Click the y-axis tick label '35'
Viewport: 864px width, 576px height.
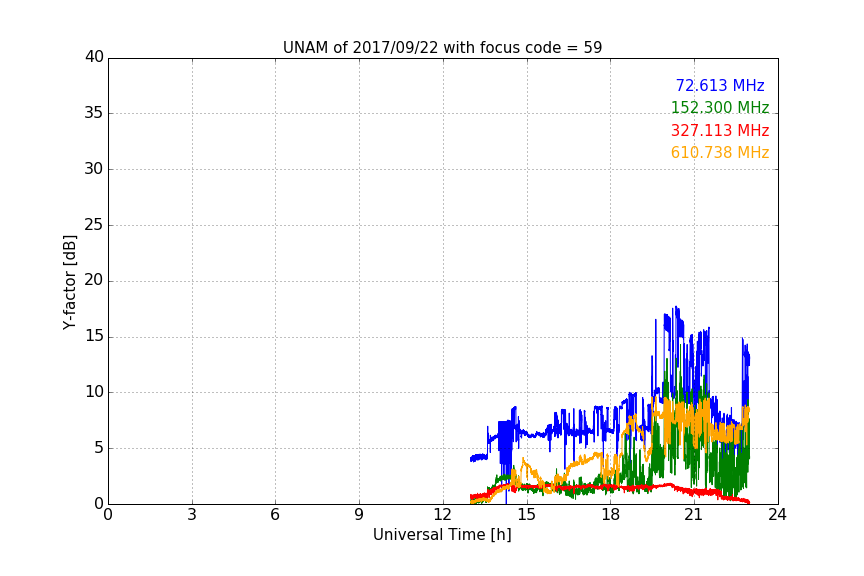[94, 113]
